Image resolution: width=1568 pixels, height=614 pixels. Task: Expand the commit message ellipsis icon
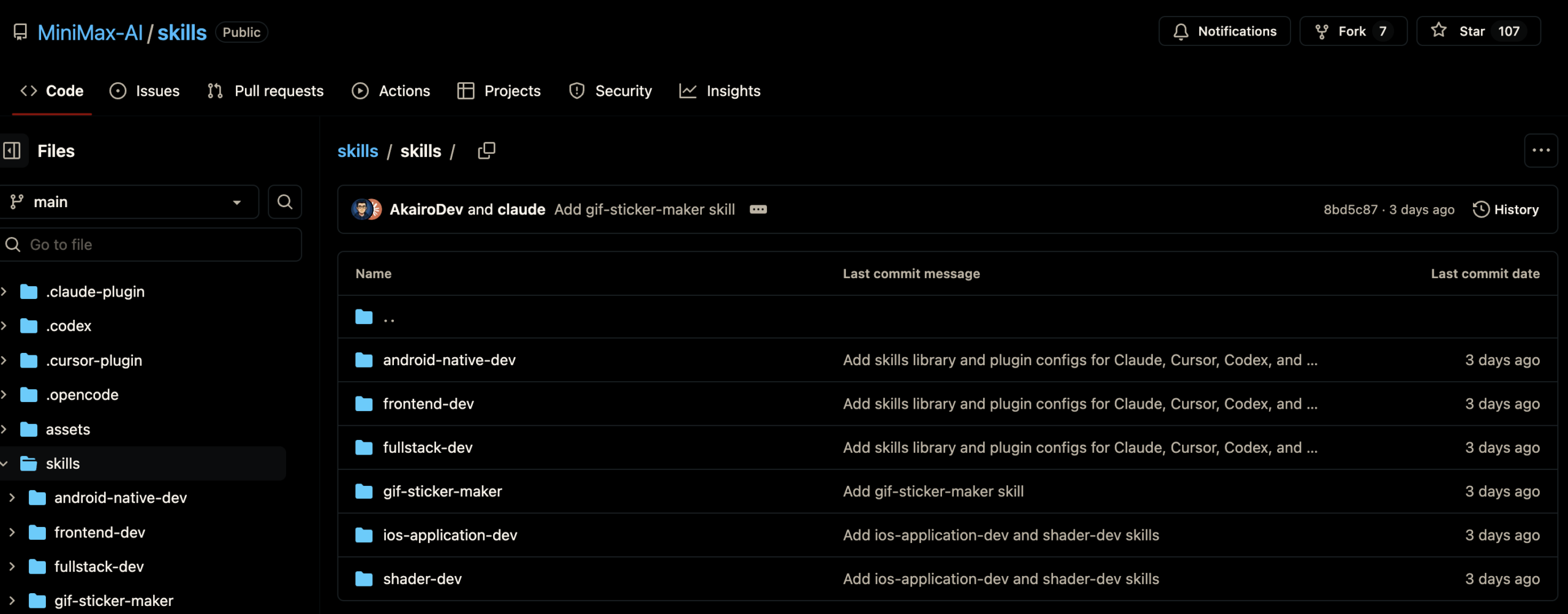coord(758,210)
